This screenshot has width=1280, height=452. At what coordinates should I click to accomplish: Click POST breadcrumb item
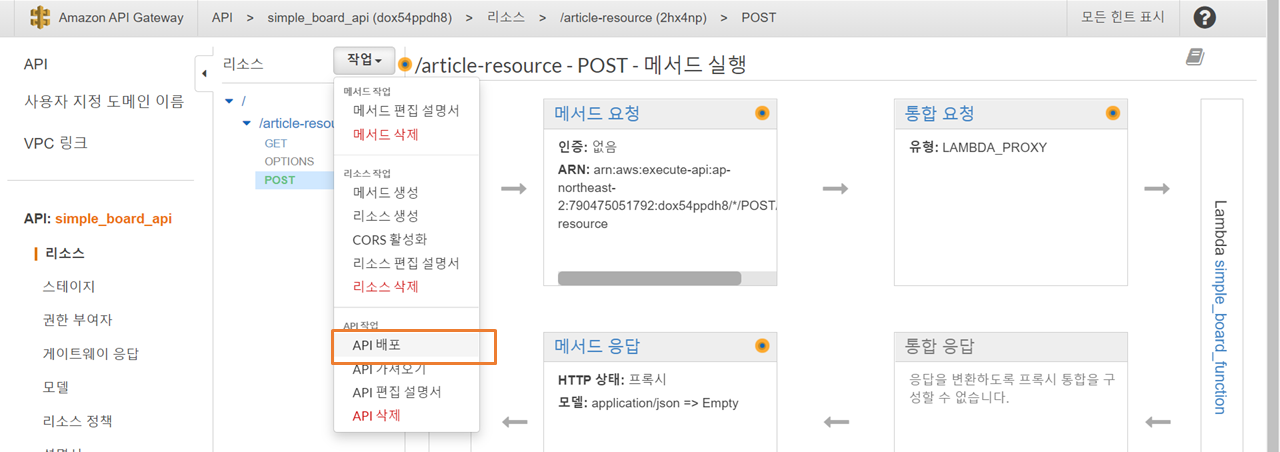click(x=758, y=18)
